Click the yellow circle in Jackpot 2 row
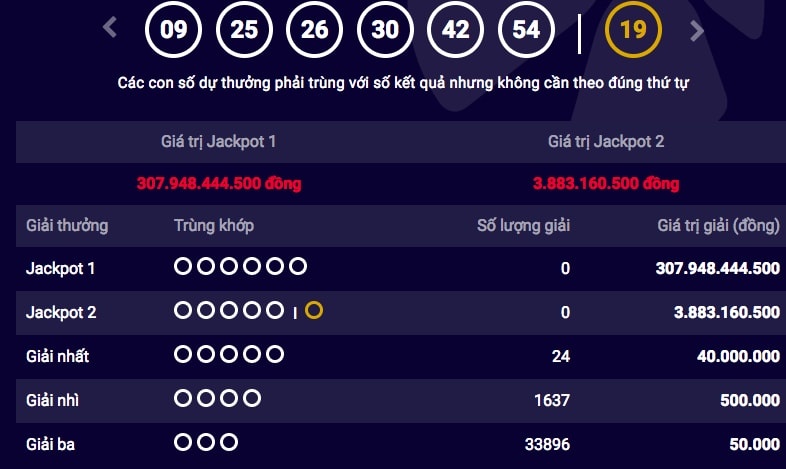786x469 pixels. (314, 311)
